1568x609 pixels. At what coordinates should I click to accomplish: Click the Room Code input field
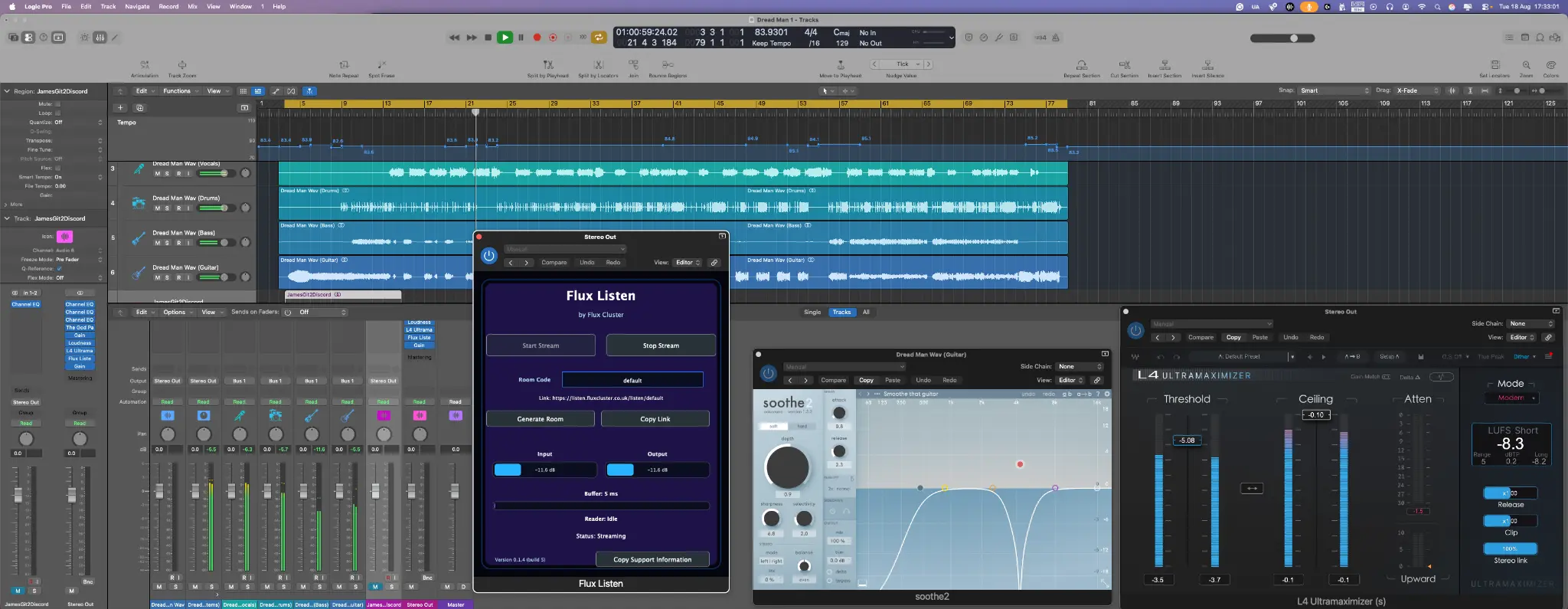(x=632, y=380)
